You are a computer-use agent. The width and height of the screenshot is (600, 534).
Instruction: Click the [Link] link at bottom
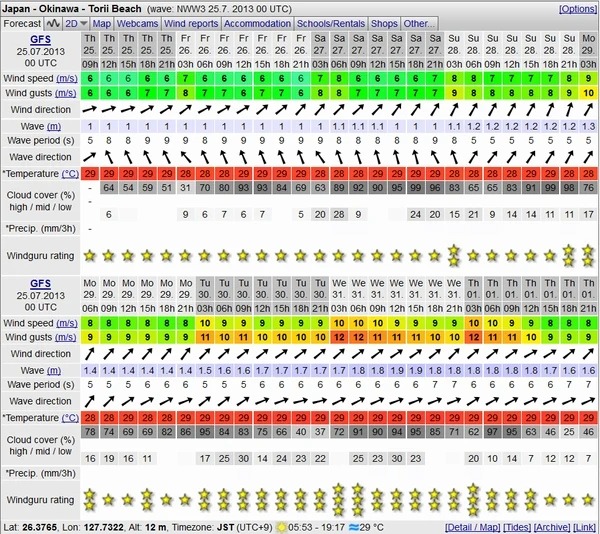[x=584, y=527]
